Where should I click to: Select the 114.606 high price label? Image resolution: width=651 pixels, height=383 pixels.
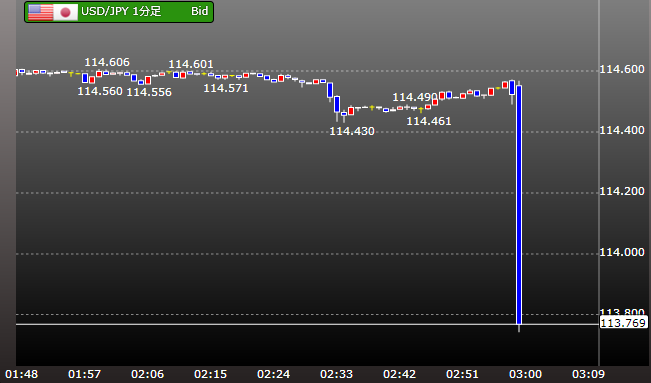pyautogui.click(x=107, y=62)
